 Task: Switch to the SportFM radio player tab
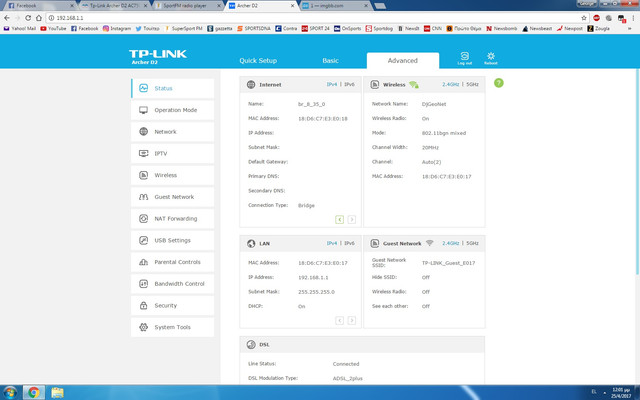[187, 6]
